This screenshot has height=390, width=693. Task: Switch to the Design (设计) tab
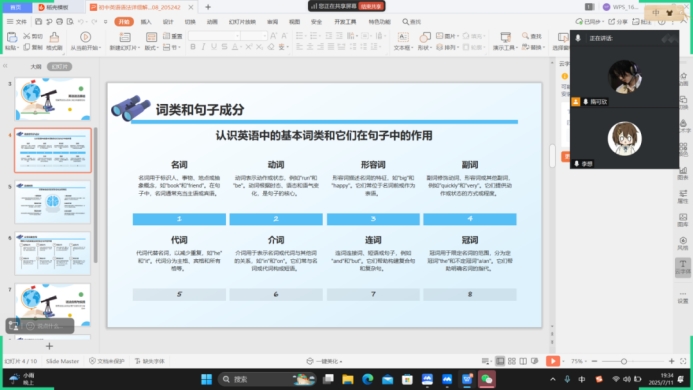[x=168, y=22]
